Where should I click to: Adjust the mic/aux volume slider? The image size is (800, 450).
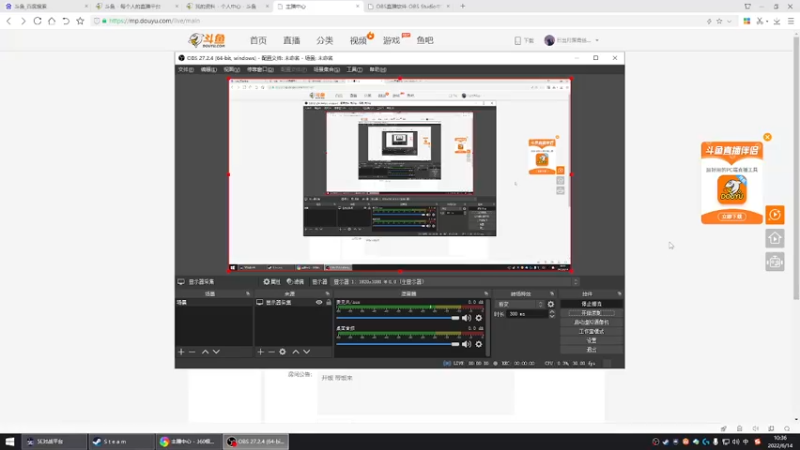pyautogui.click(x=398, y=318)
